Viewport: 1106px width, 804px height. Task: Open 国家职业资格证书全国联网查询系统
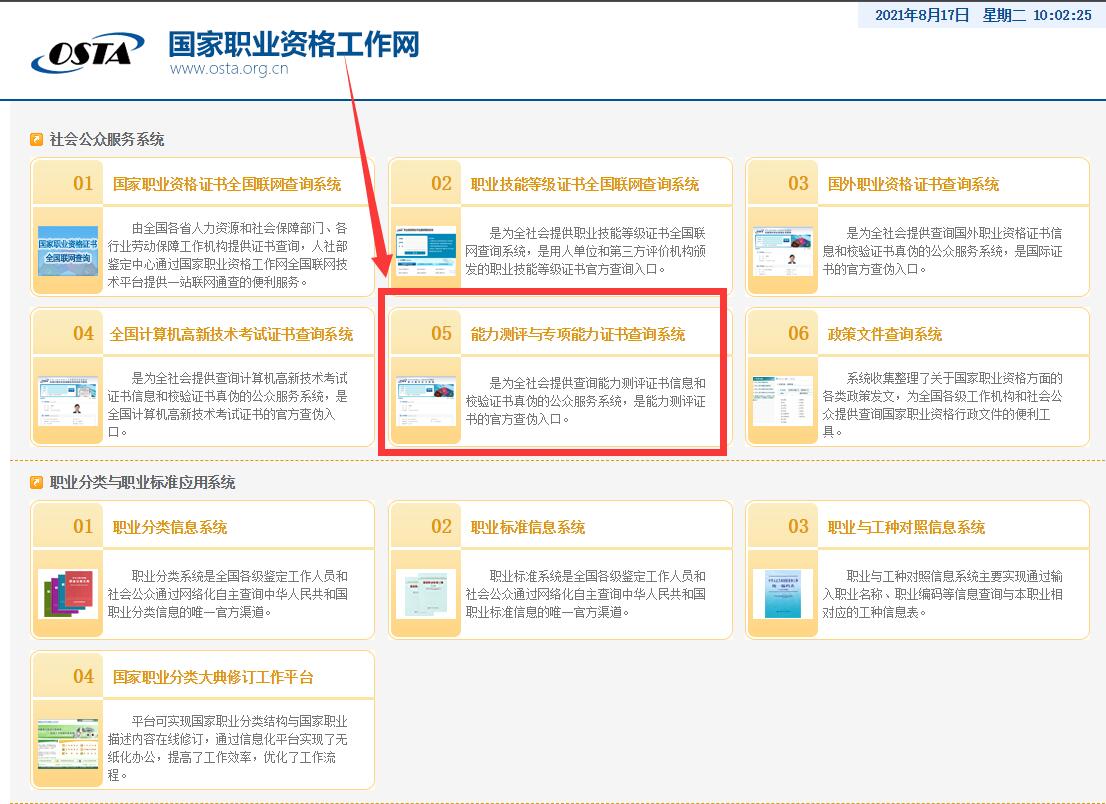coord(228,184)
